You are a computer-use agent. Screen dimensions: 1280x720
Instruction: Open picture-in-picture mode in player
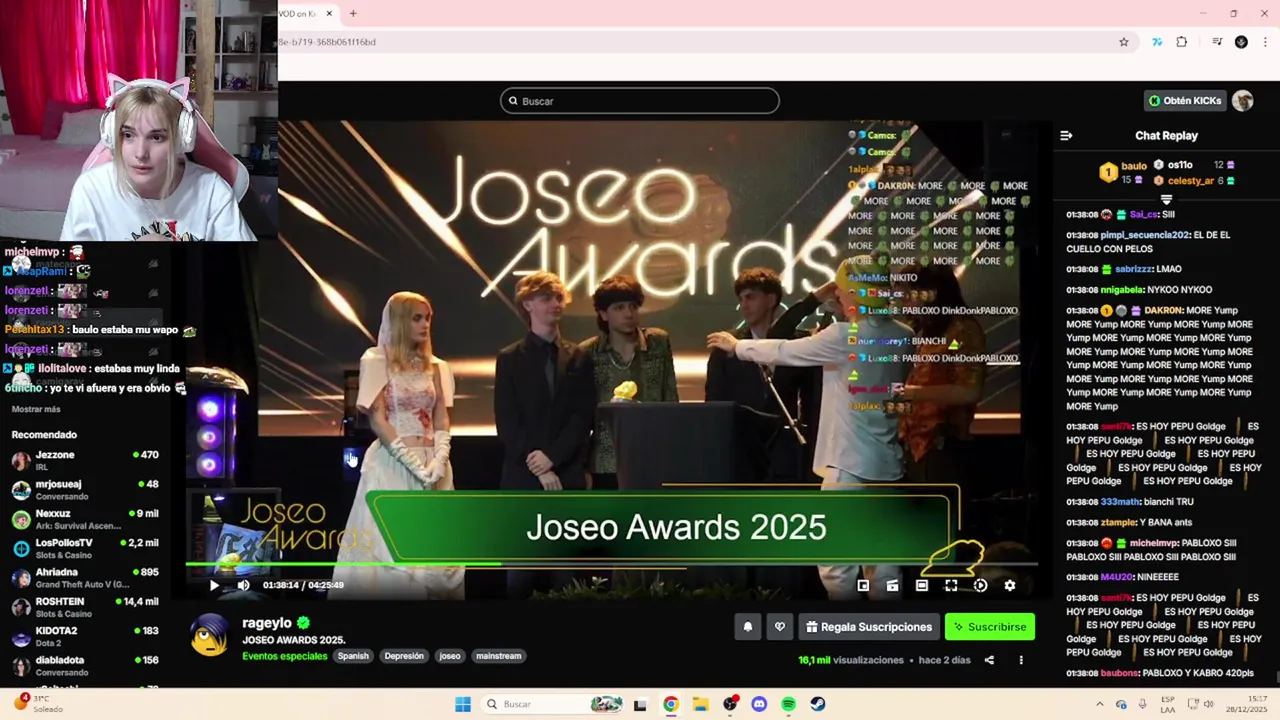point(863,586)
